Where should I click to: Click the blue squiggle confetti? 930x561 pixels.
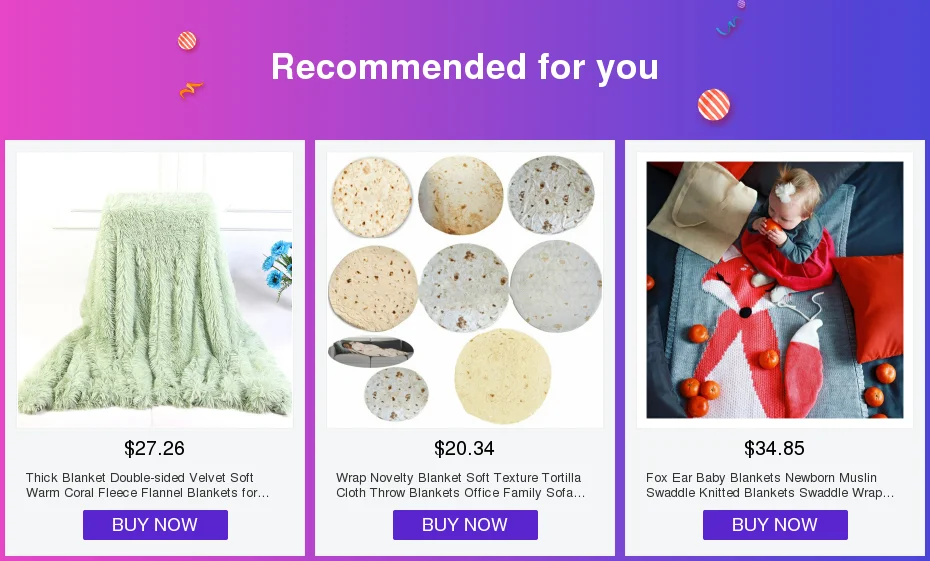[728, 26]
